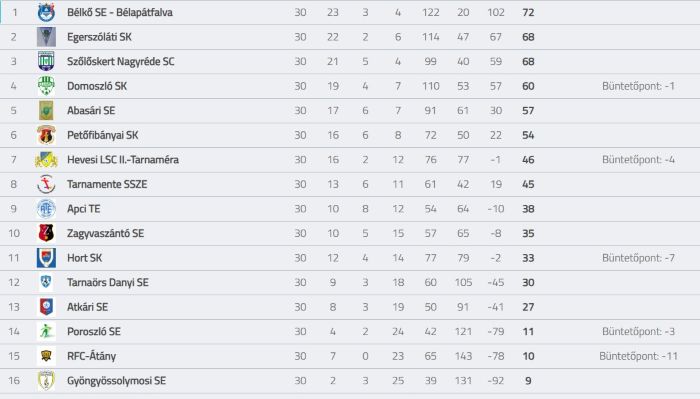Click the Egerszóláti SK team name
700x399 pixels.
[x=99, y=37]
